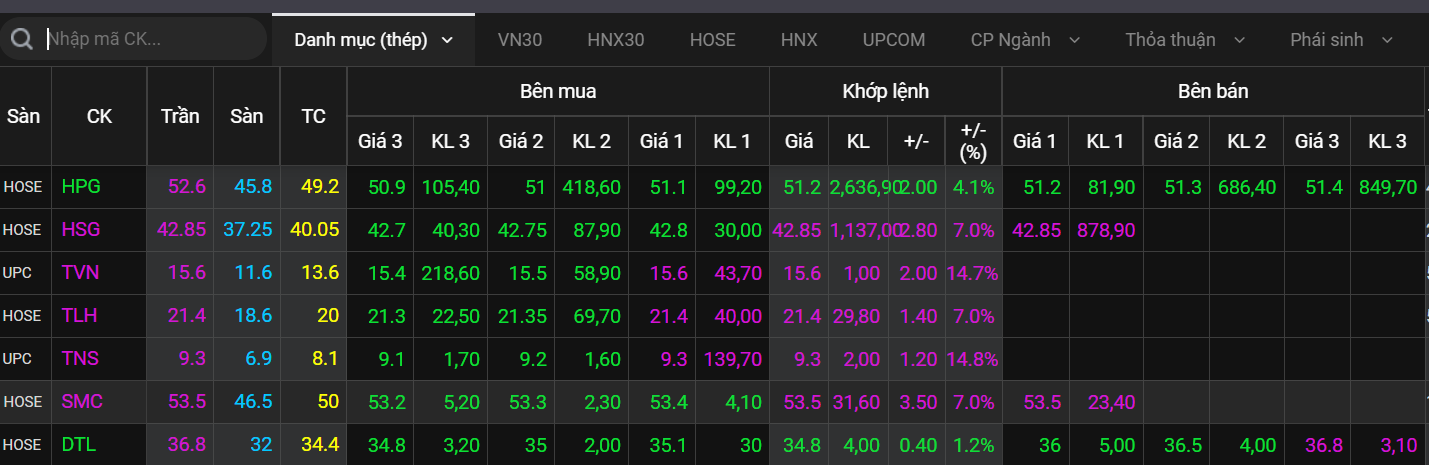Open the HOSE tab
The image size is (1429, 465).
pos(712,40)
